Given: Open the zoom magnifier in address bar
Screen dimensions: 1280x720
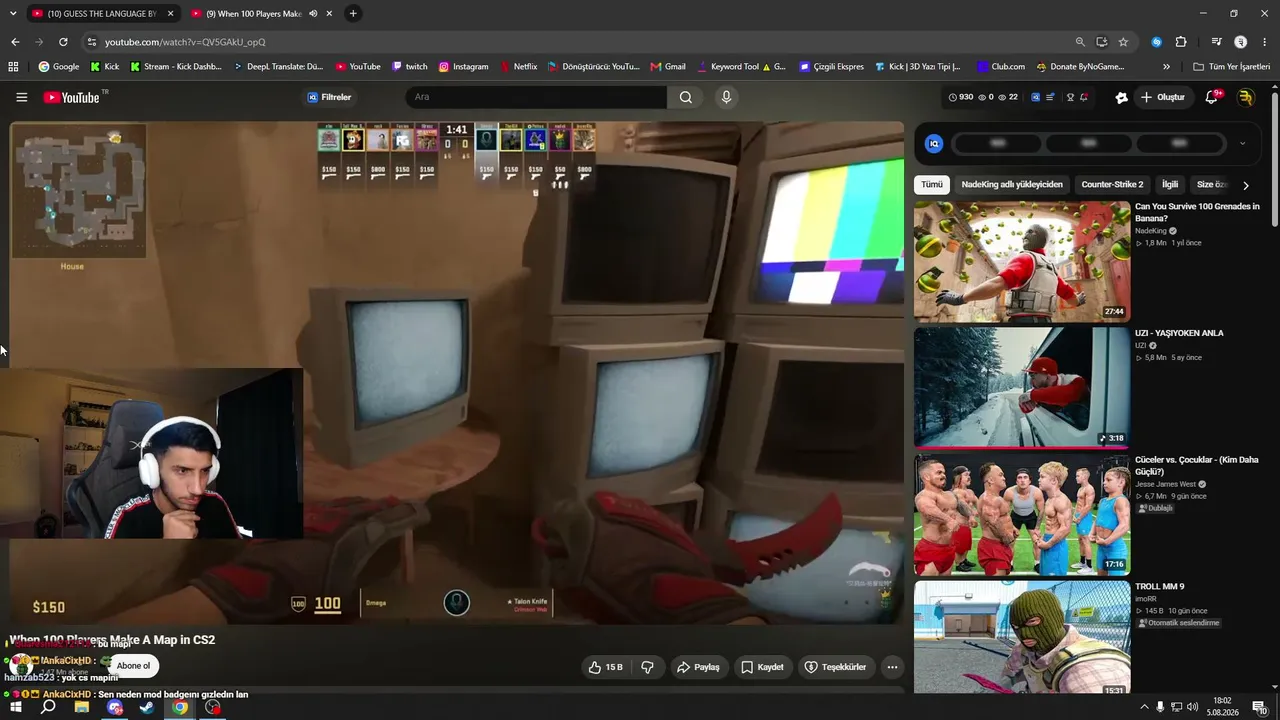Looking at the screenshot, I should [1080, 42].
